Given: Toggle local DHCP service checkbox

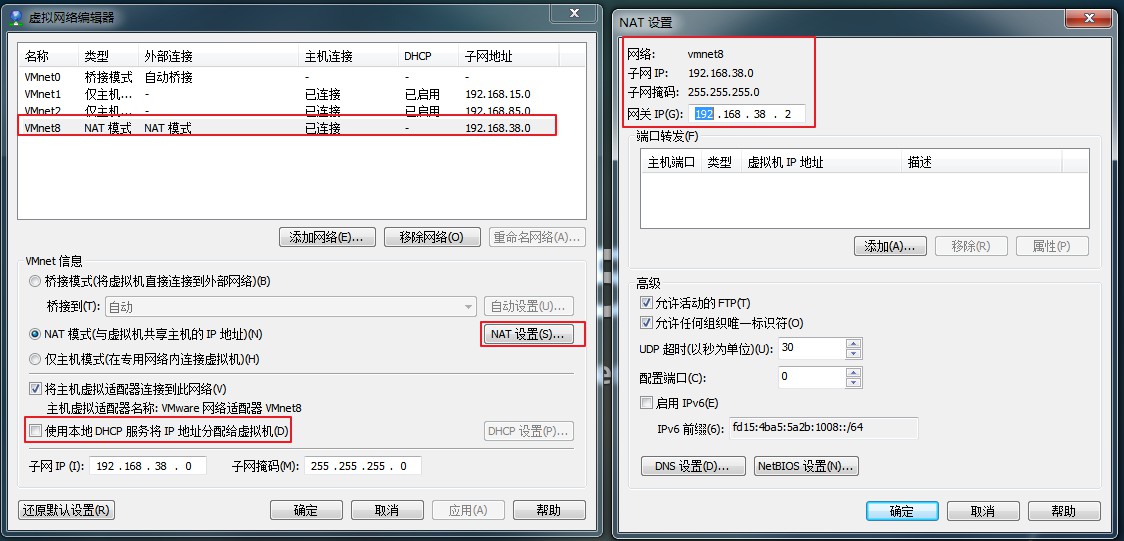Looking at the screenshot, I should coord(36,431).
